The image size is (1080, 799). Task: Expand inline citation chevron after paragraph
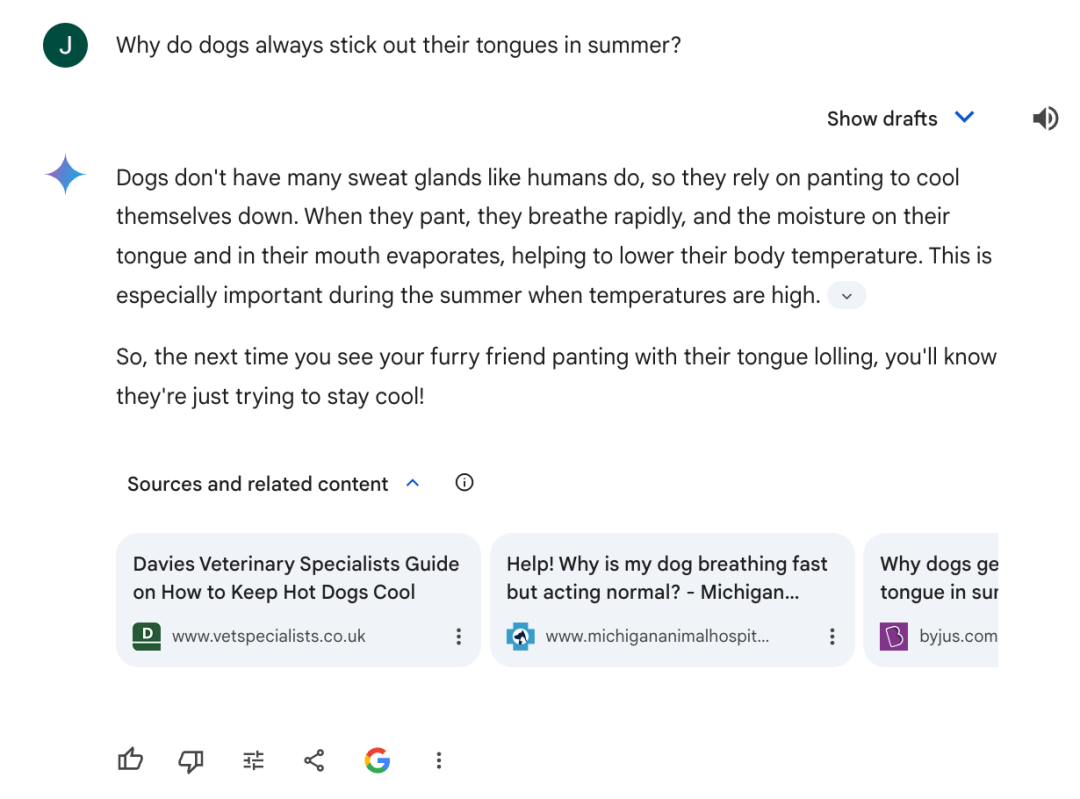pos(847,296)
